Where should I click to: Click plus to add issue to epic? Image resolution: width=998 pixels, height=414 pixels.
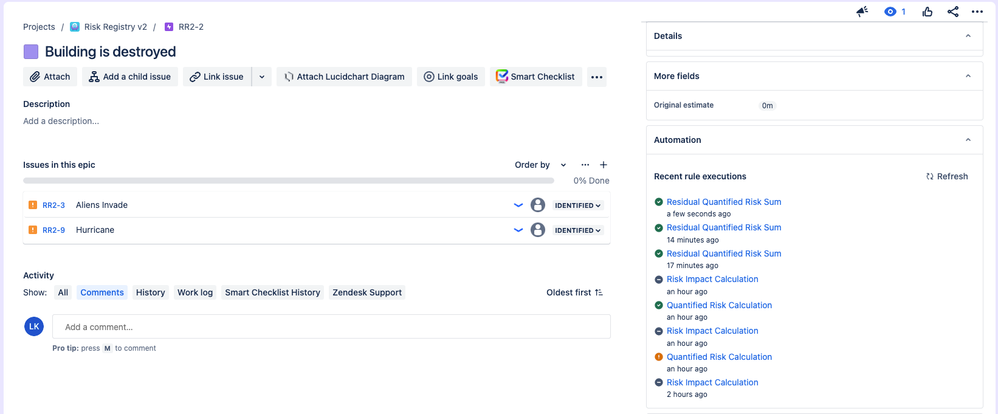603,165
